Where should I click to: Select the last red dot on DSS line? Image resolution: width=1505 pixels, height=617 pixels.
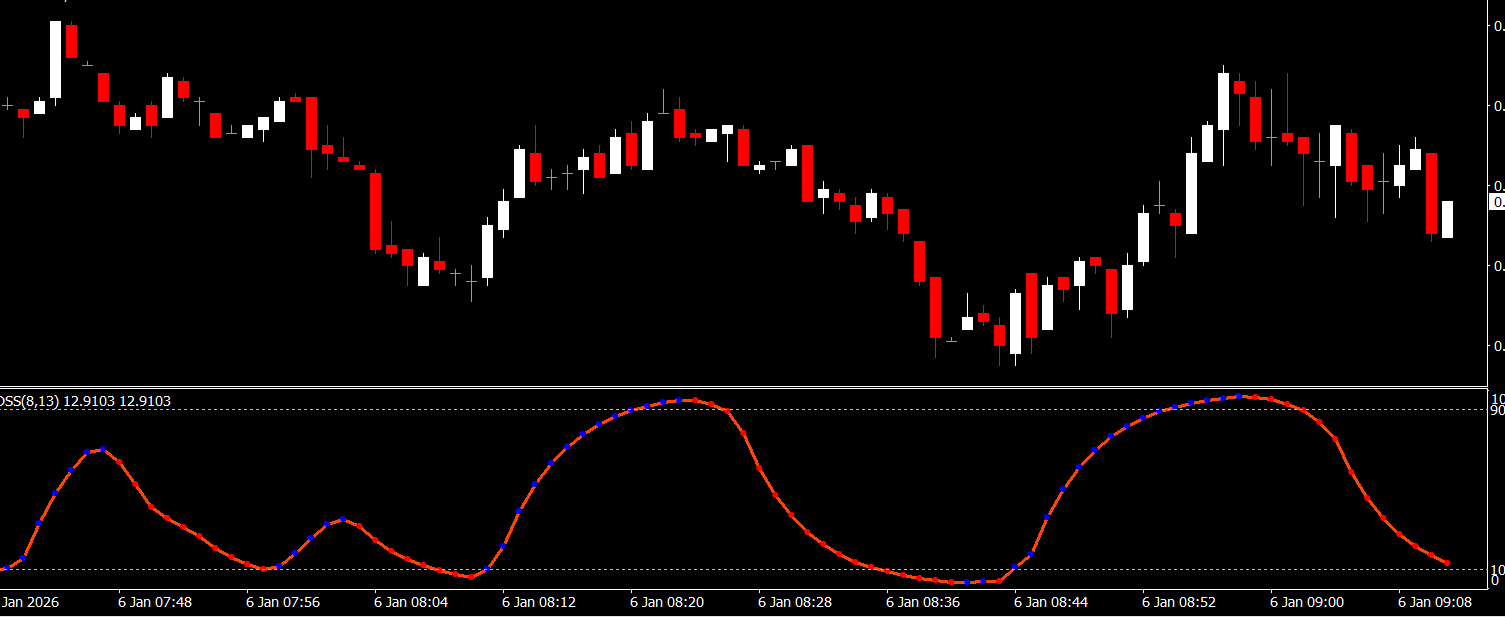click(x=1447, y=564)
